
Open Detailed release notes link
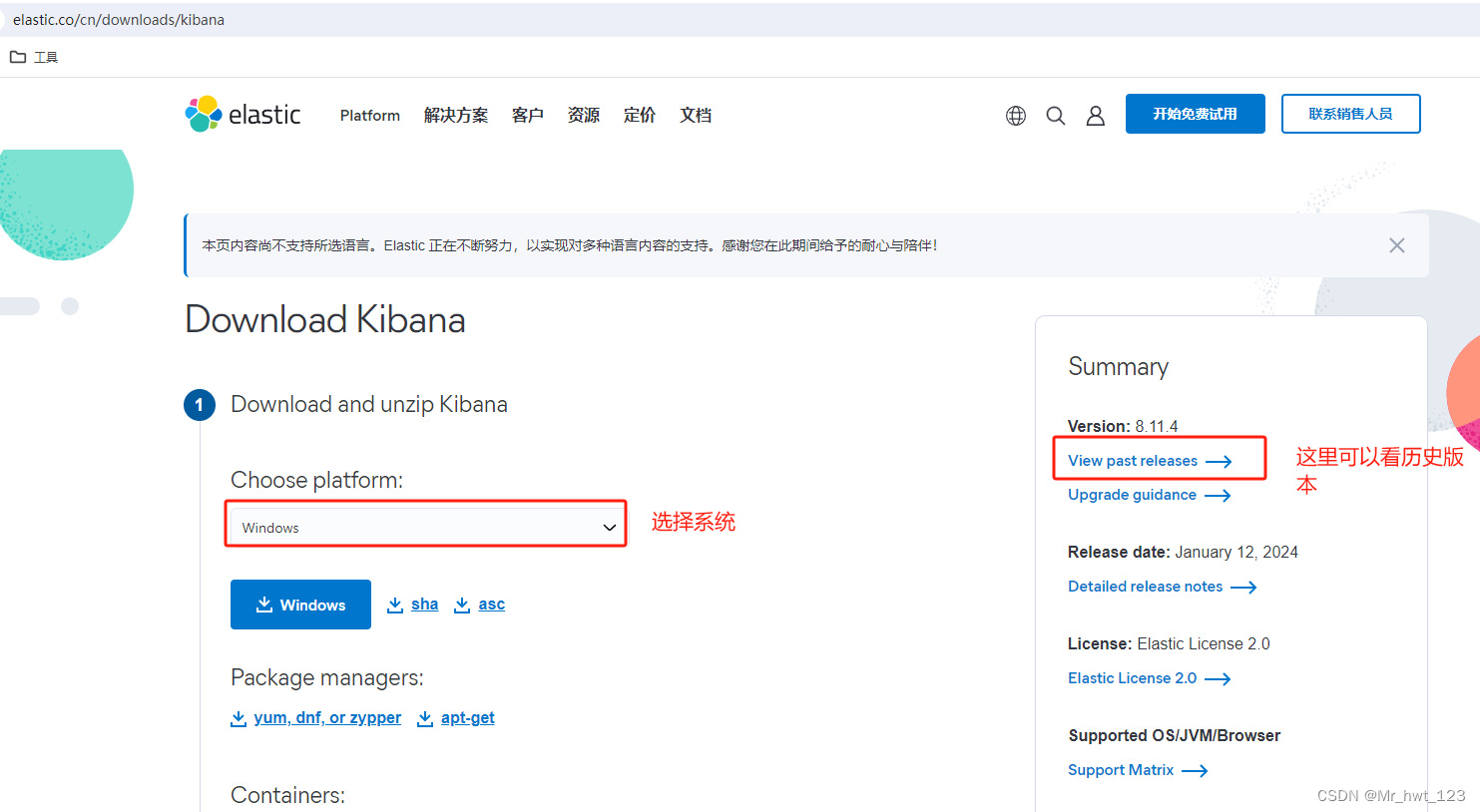1163,587
